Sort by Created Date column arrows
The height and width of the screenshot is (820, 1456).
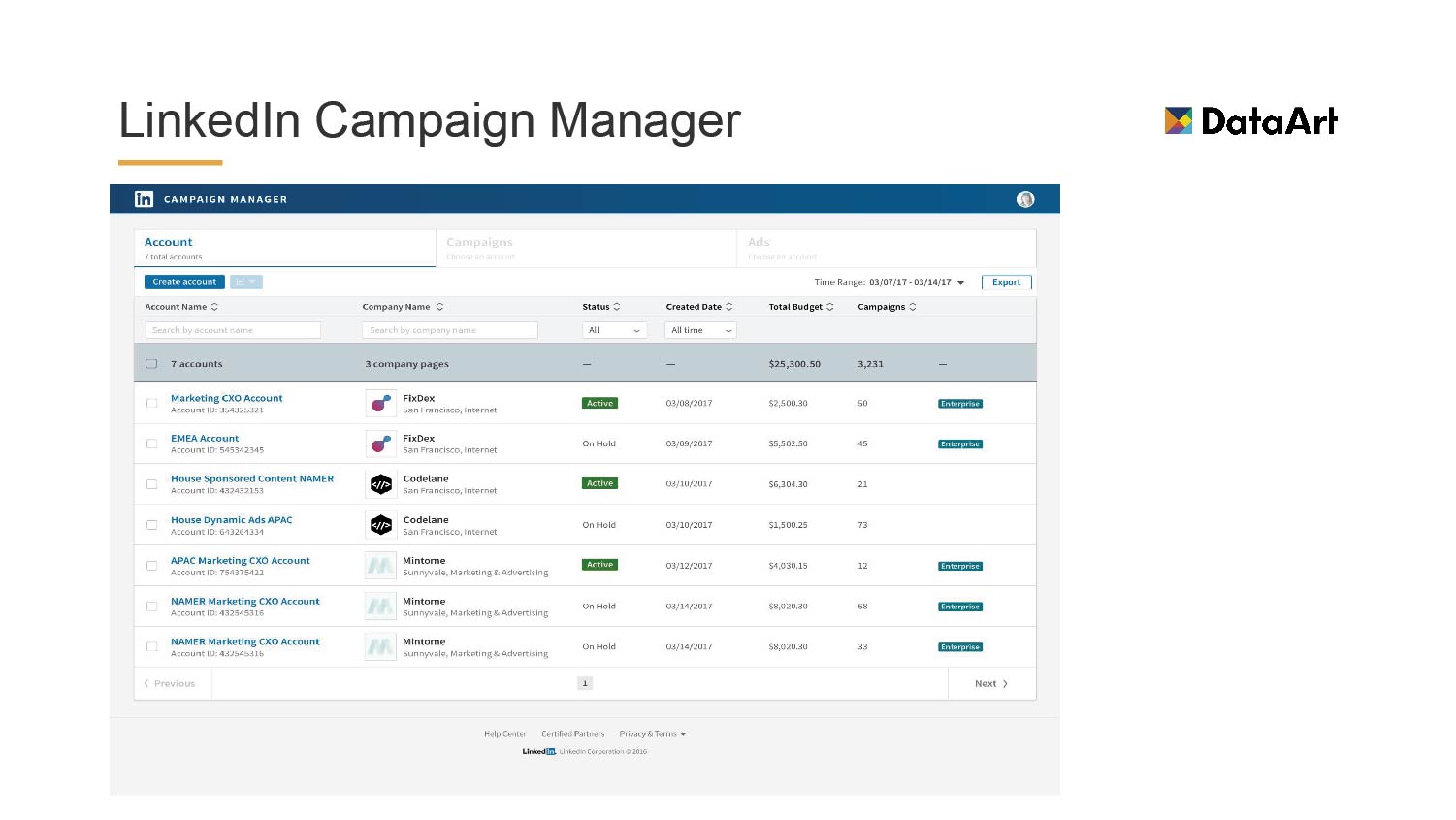pyautogui.click(x=728, y=307)
